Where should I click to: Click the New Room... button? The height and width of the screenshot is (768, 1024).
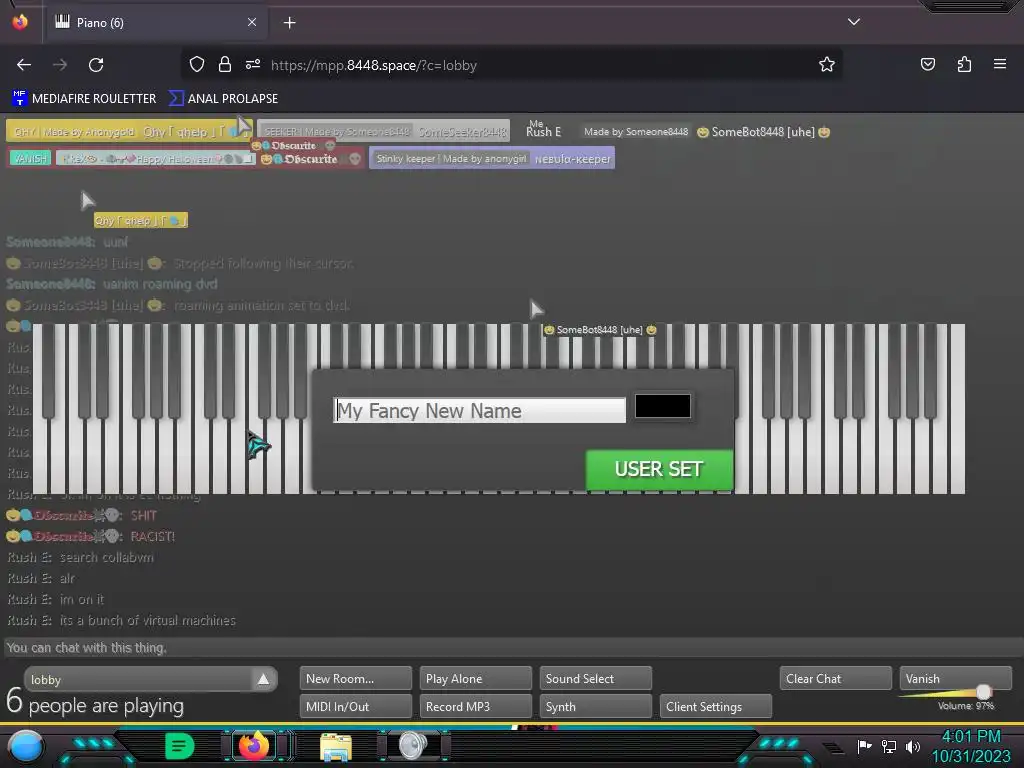pos(355,679)
